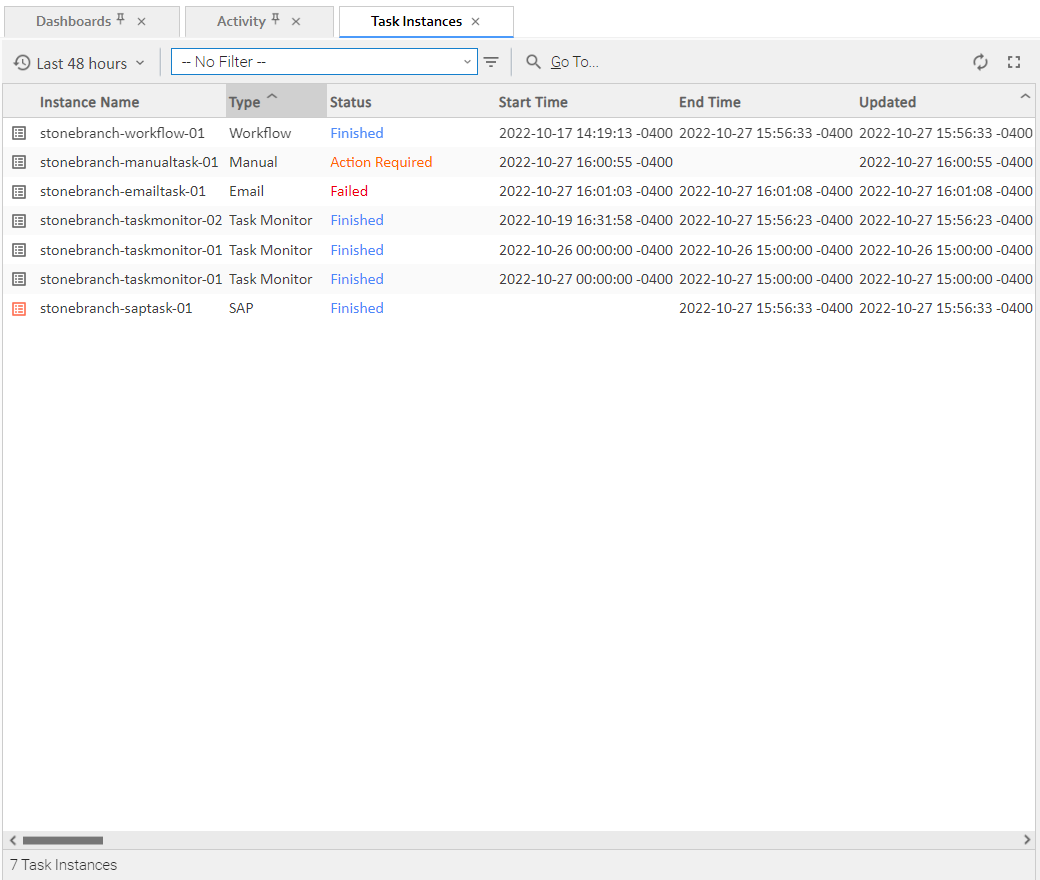Screen dimensions: 1040x880
Task: Open the Failed status link for emailtask
Action: coord(349,191)
